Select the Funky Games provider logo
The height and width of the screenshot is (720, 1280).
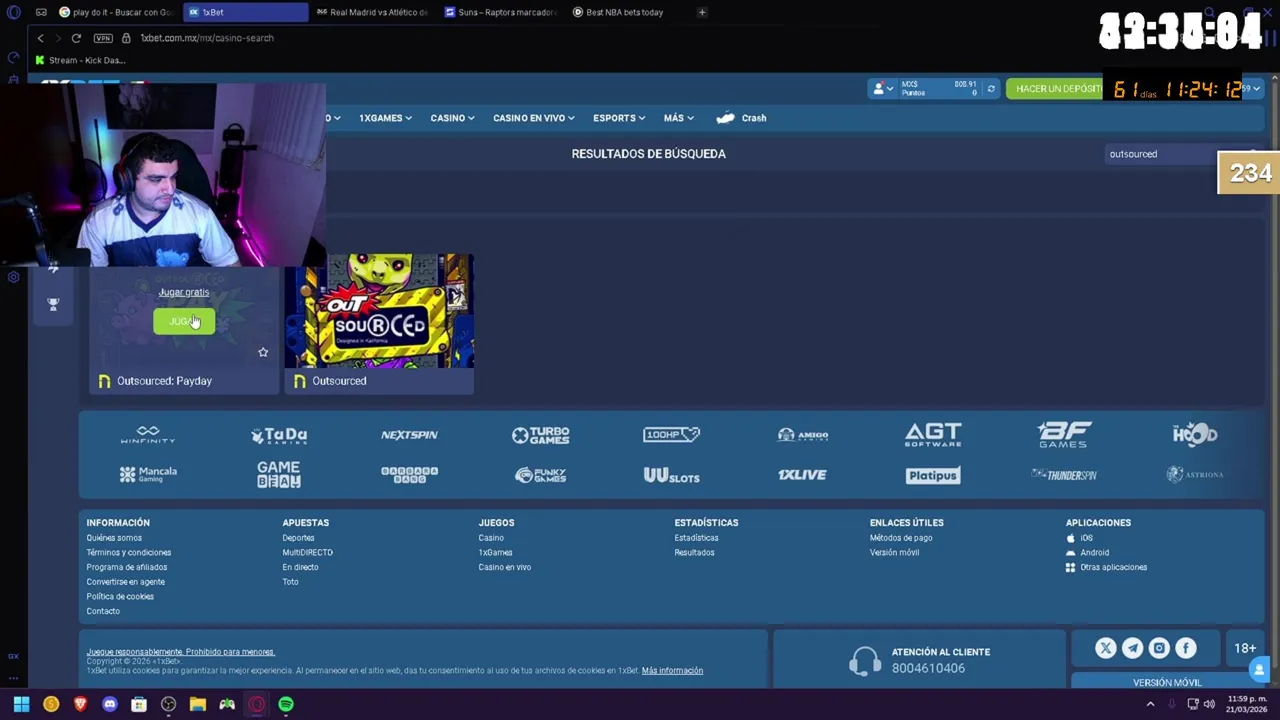[540, 475]
